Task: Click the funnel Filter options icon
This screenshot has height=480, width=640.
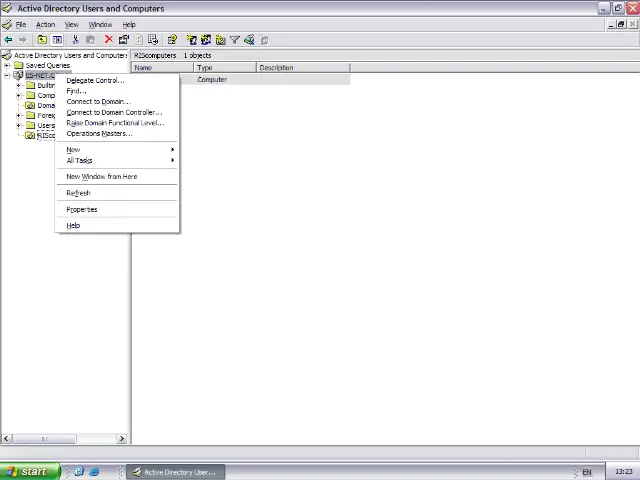Action: pos(235,40)
